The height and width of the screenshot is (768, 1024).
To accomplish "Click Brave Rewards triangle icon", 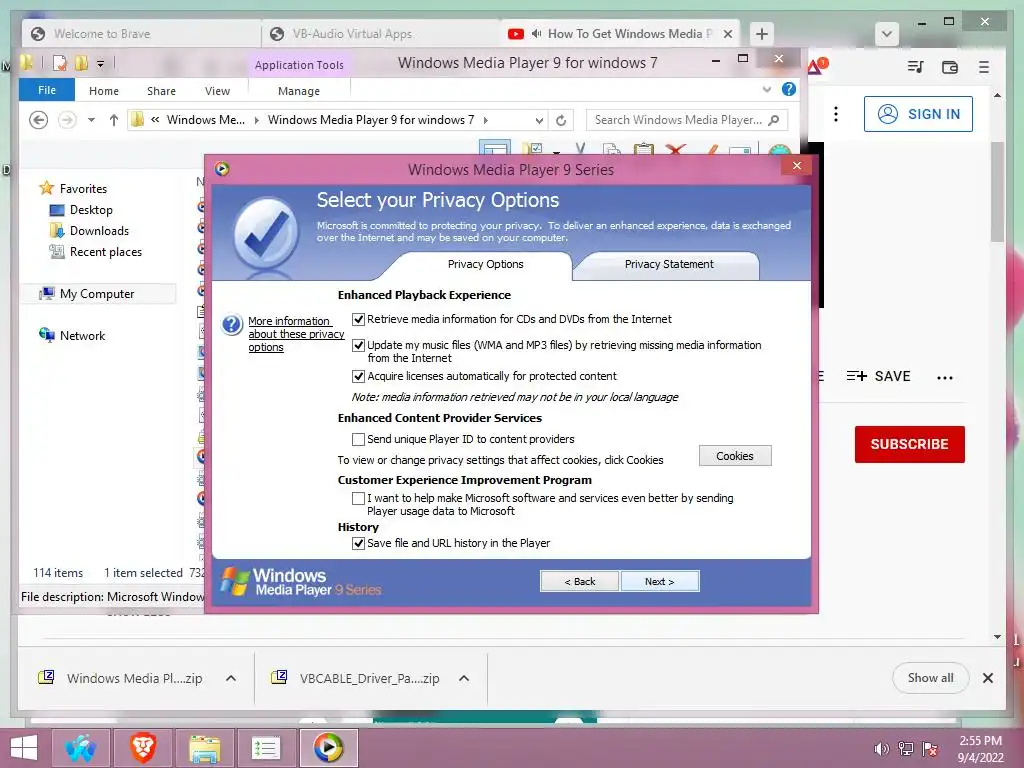I will pyautogui.click(x=816, y=67).
